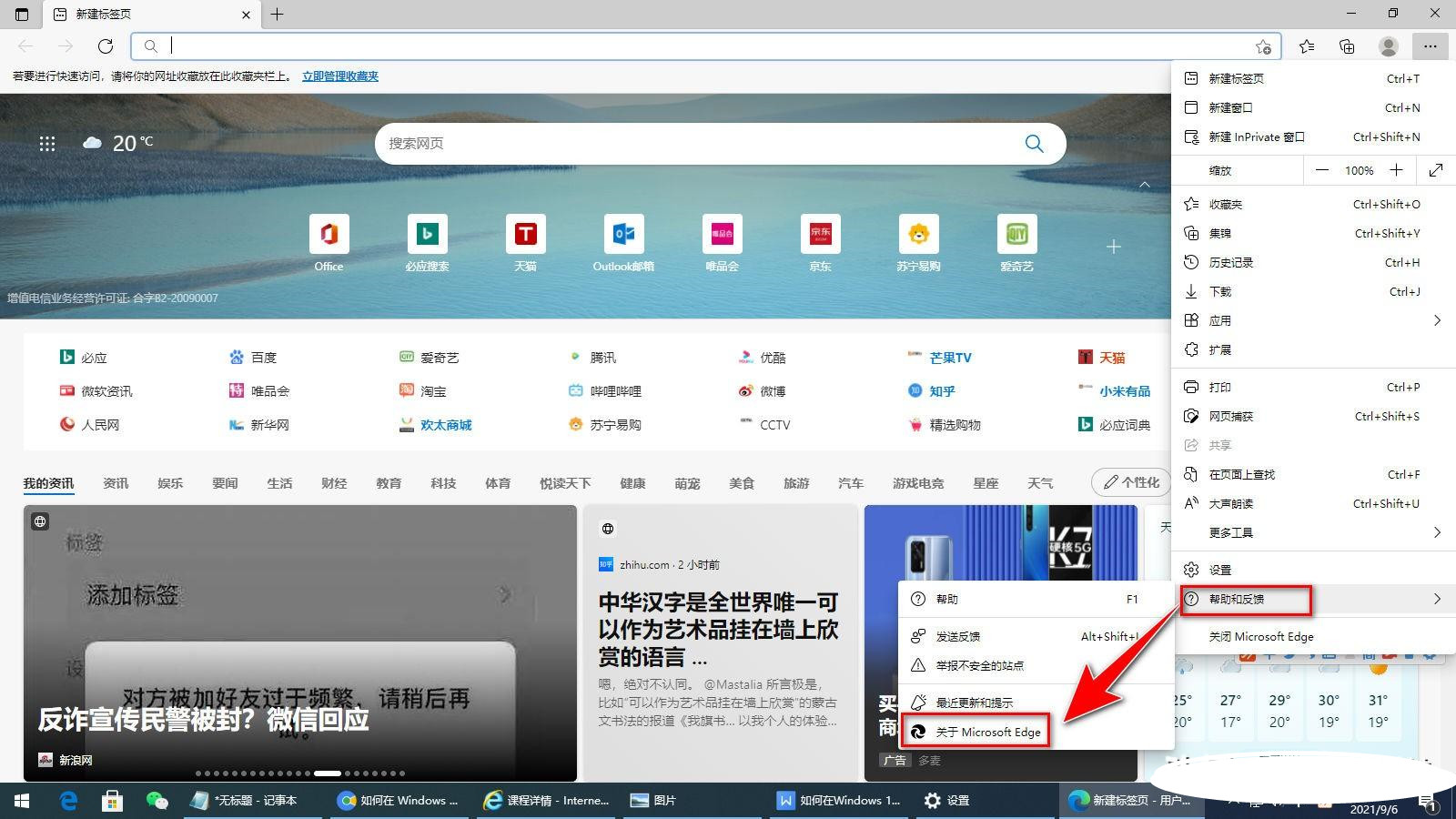Click the settings and more ellipsis button
1456x819 pixels.
pyautogui.click(x=1431, y=45)
